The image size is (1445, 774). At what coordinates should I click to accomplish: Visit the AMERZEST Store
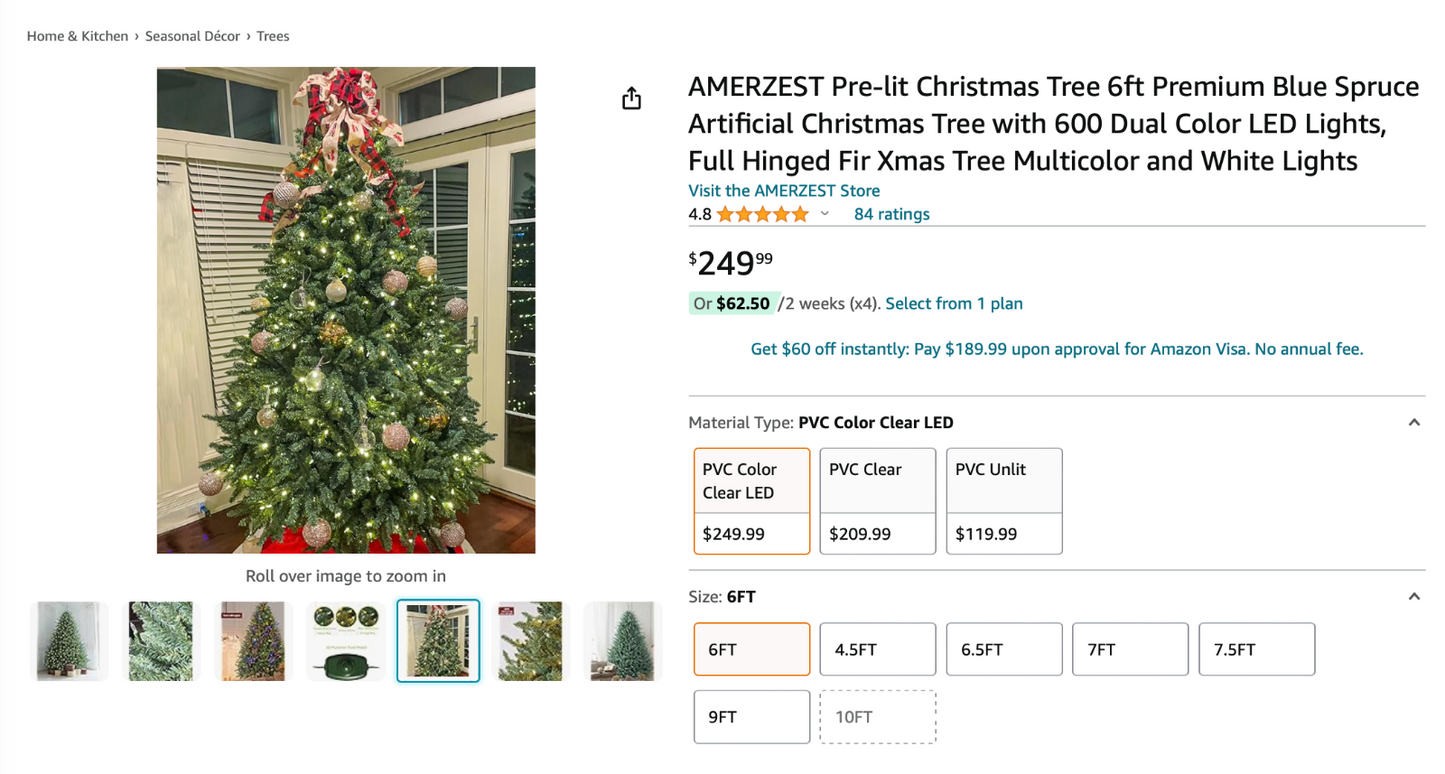point(783,190)
